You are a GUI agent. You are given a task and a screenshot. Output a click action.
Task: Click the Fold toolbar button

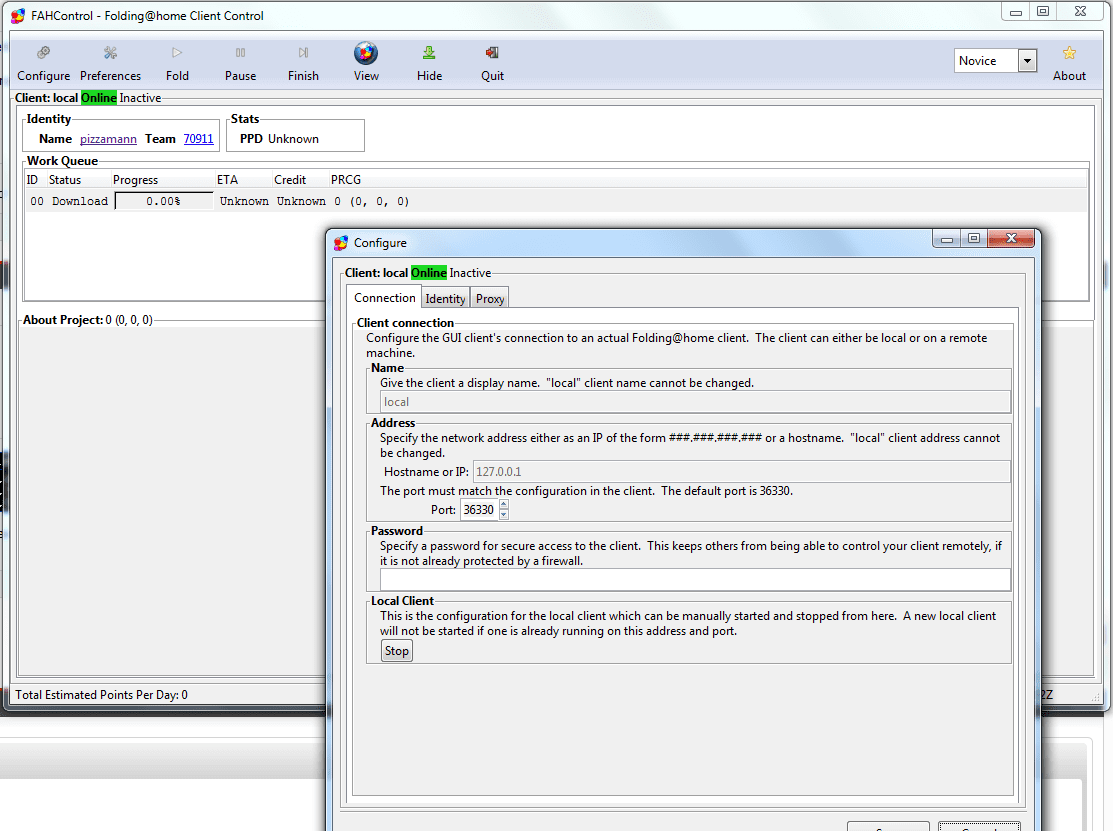(x=177, y=63)
